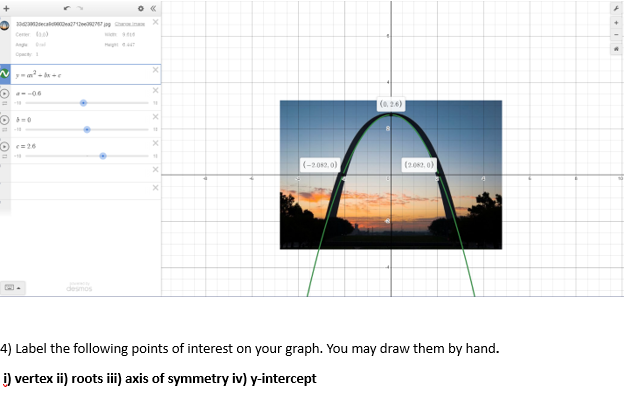The height and width of the screenshot is (400, 634).
Task: Play the animation for slider a
Action: coord(5,93)
